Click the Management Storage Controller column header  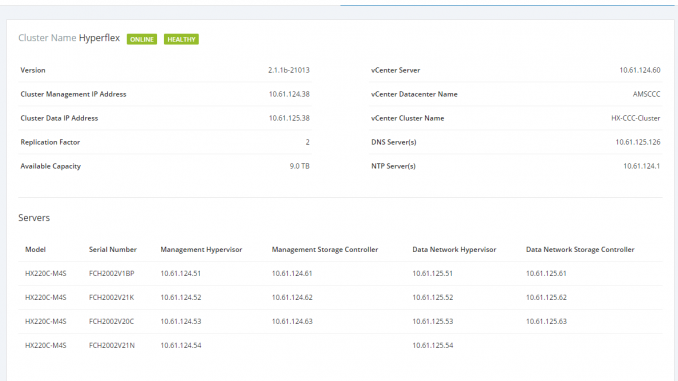click(325, 250)
